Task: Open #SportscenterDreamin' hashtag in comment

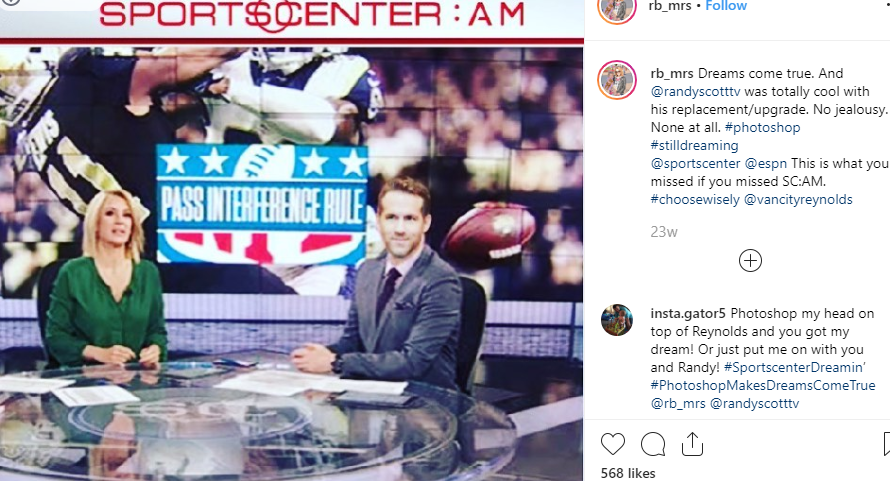Action: click(795, 367)
